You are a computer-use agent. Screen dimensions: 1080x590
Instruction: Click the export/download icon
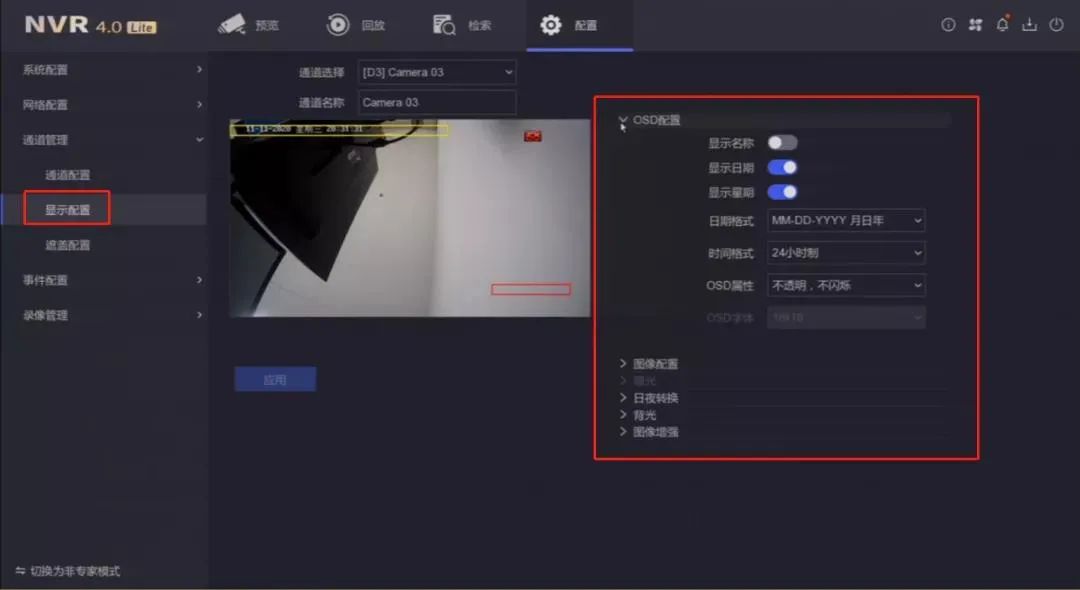(x=1029, y=25)
